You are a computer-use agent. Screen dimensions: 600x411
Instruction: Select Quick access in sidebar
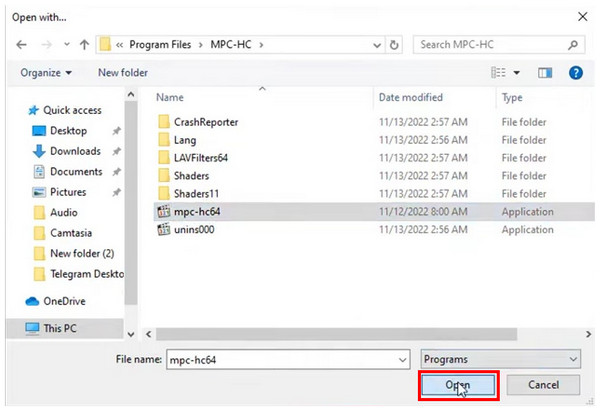65,110
